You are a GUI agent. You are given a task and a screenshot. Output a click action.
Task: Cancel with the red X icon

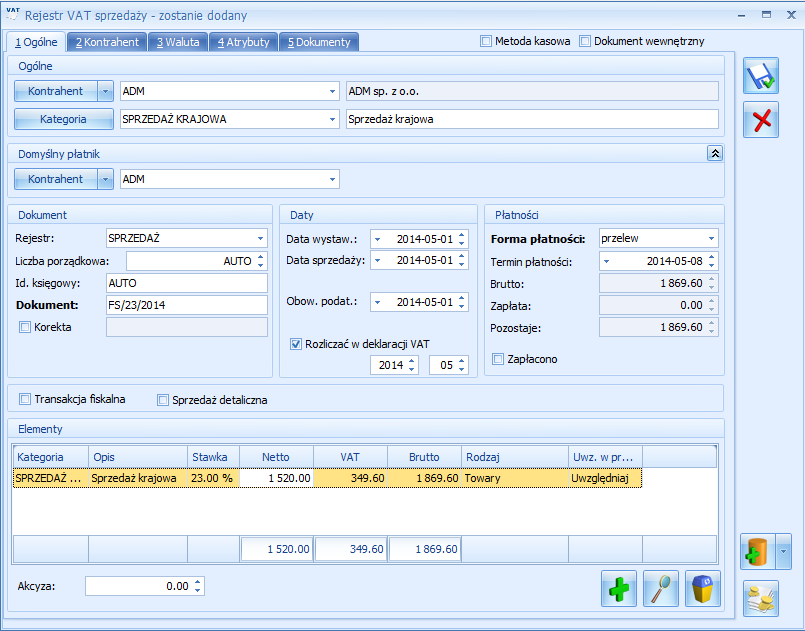[761, 120]
